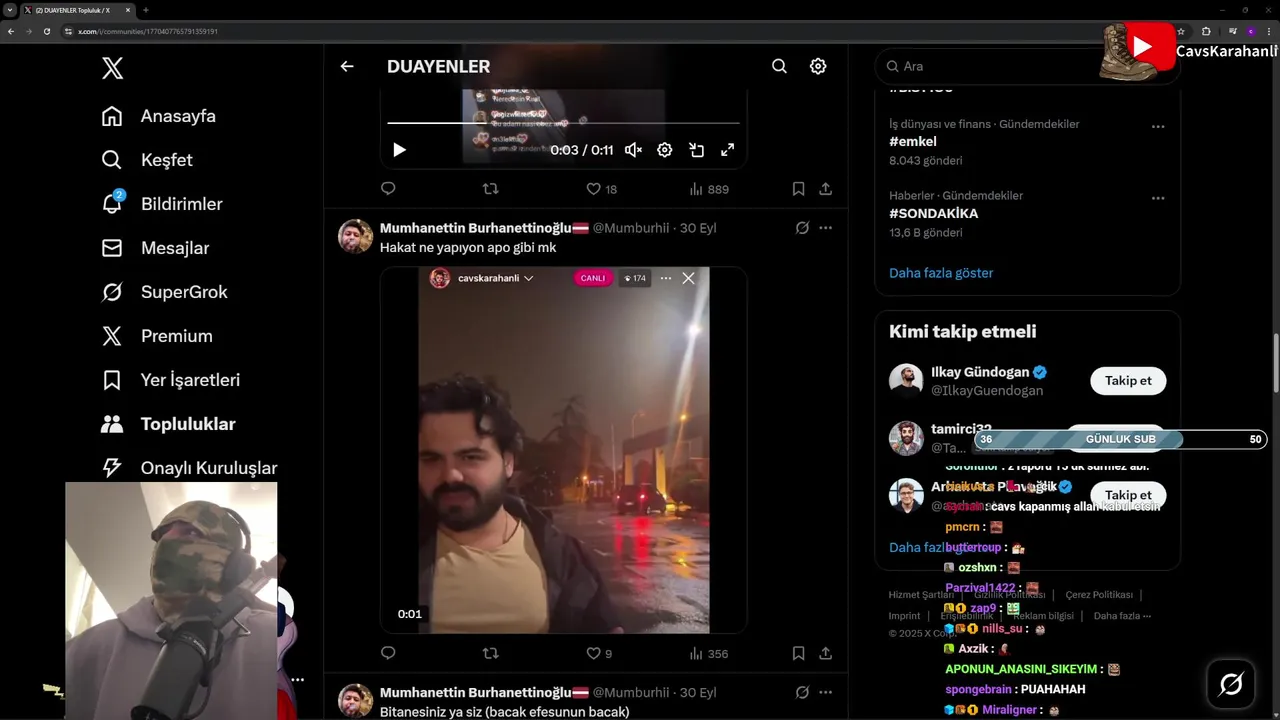Open the Grok floating button
The height and width of the screenshot is (720, 1280).
[x=1231, y=684]
